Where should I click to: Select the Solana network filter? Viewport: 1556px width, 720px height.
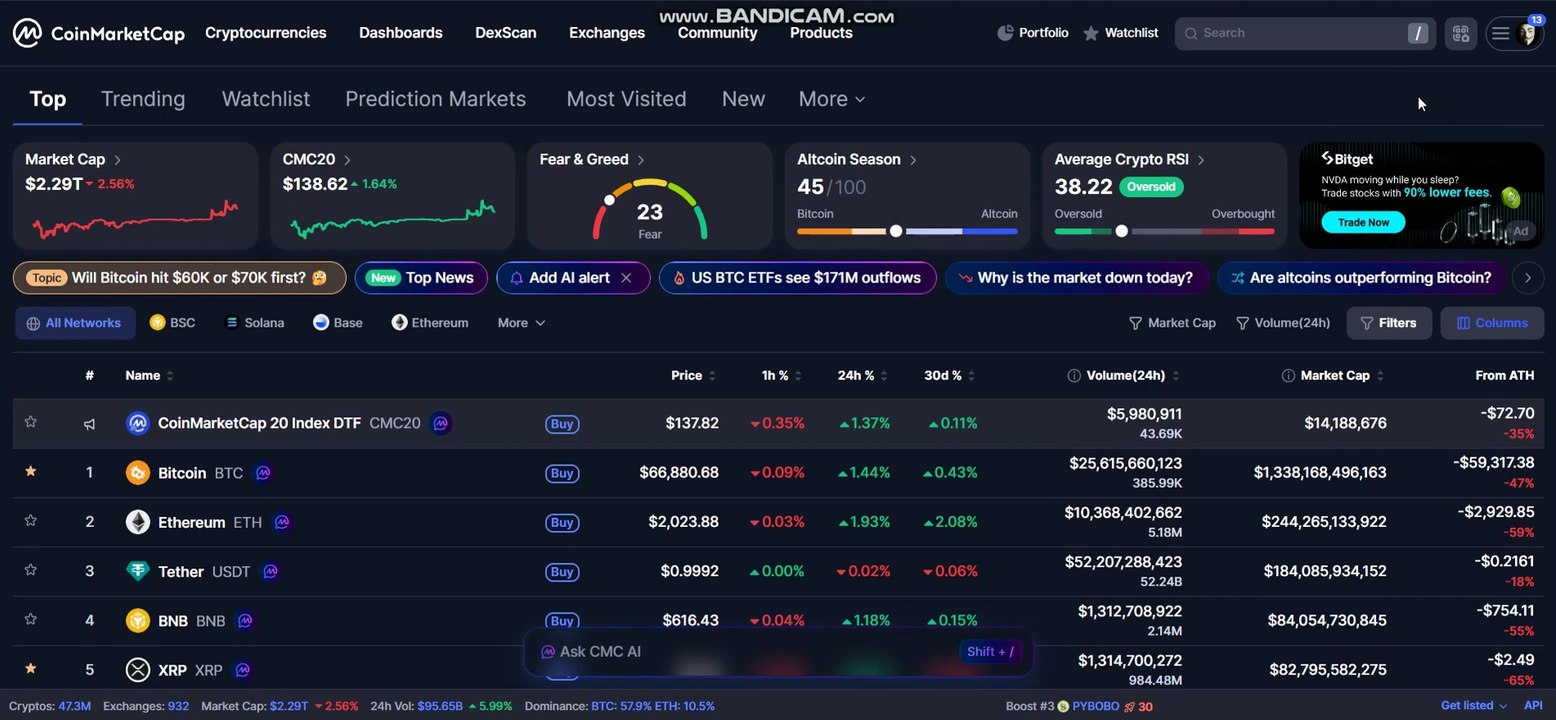point(255,323)
